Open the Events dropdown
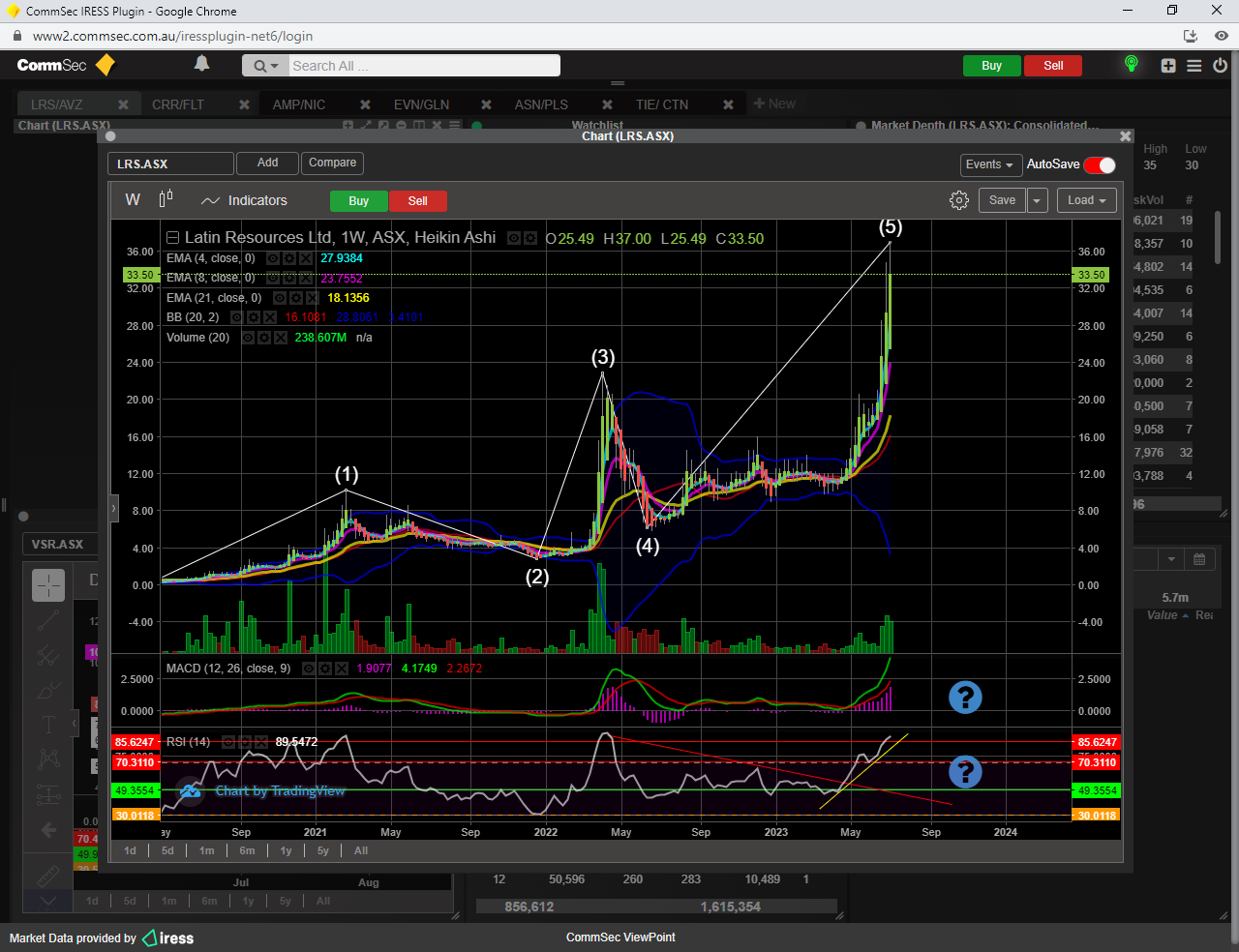Screen dimensions: 1239x952 989,164
